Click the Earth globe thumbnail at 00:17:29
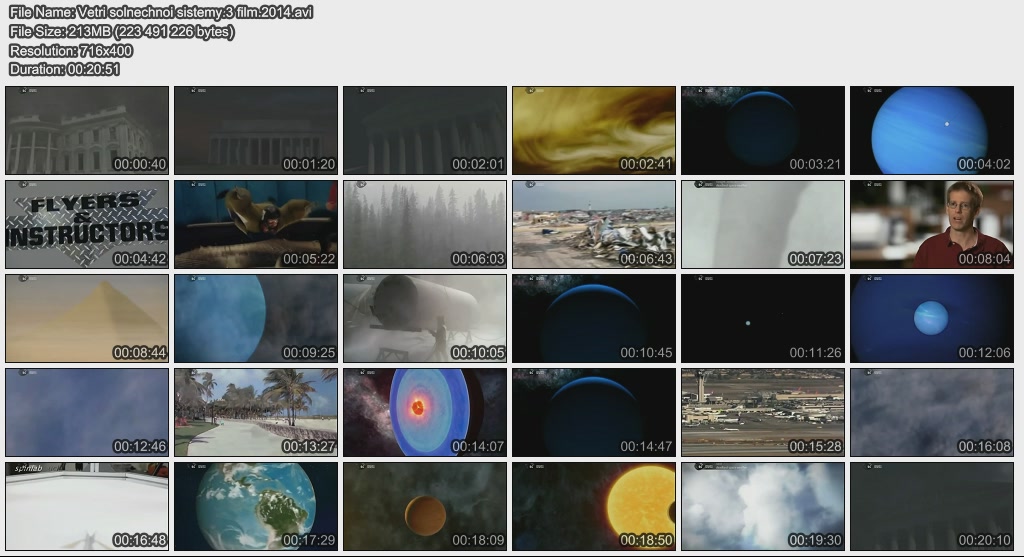1024x557 pixels. tap(256, 506)
